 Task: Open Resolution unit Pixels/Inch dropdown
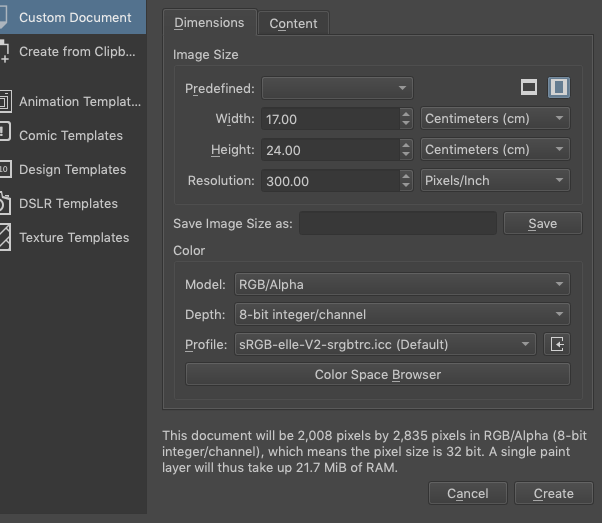495,181
